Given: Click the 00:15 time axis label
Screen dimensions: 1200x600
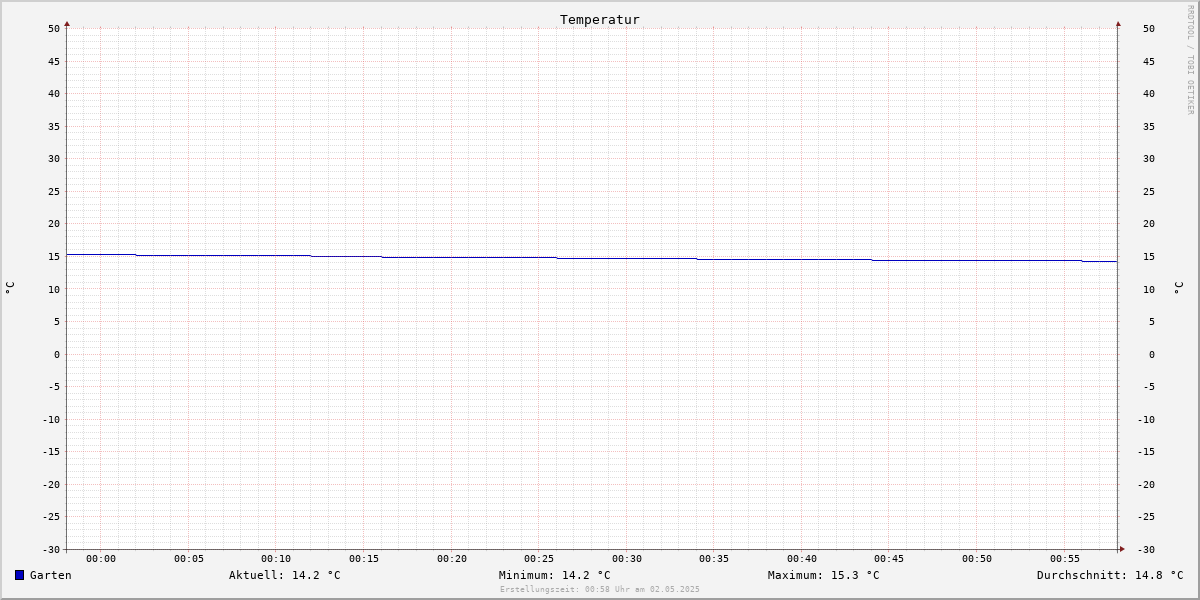Looking at the screenshot, I should click(364, 559).
